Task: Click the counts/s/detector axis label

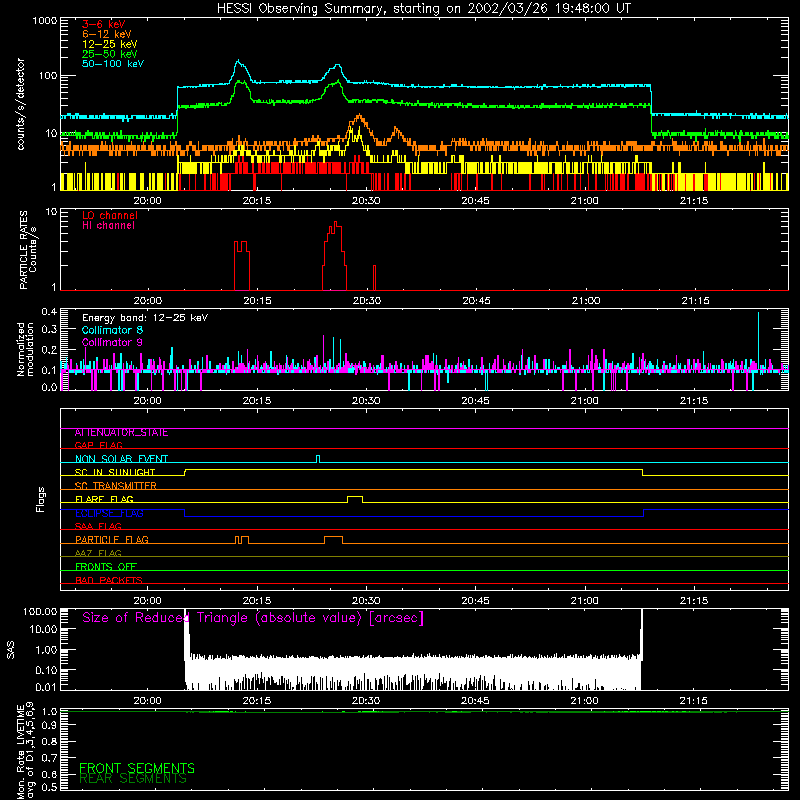Action: pos(21,104)
